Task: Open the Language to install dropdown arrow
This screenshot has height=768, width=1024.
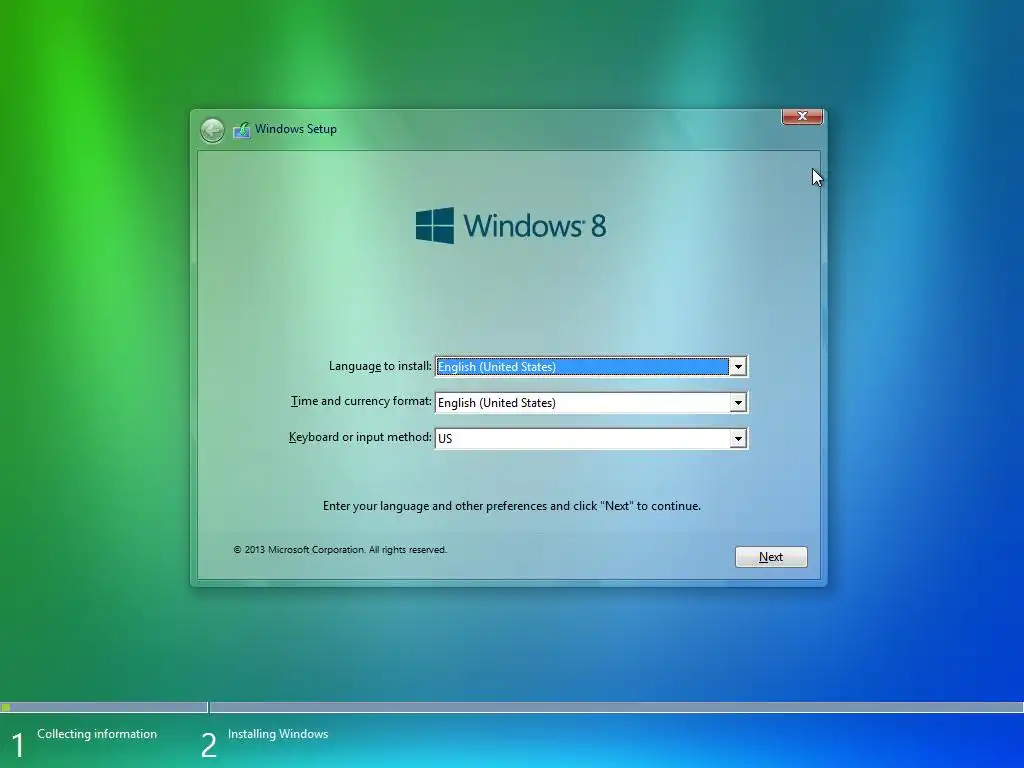Action: click(738, 367)
